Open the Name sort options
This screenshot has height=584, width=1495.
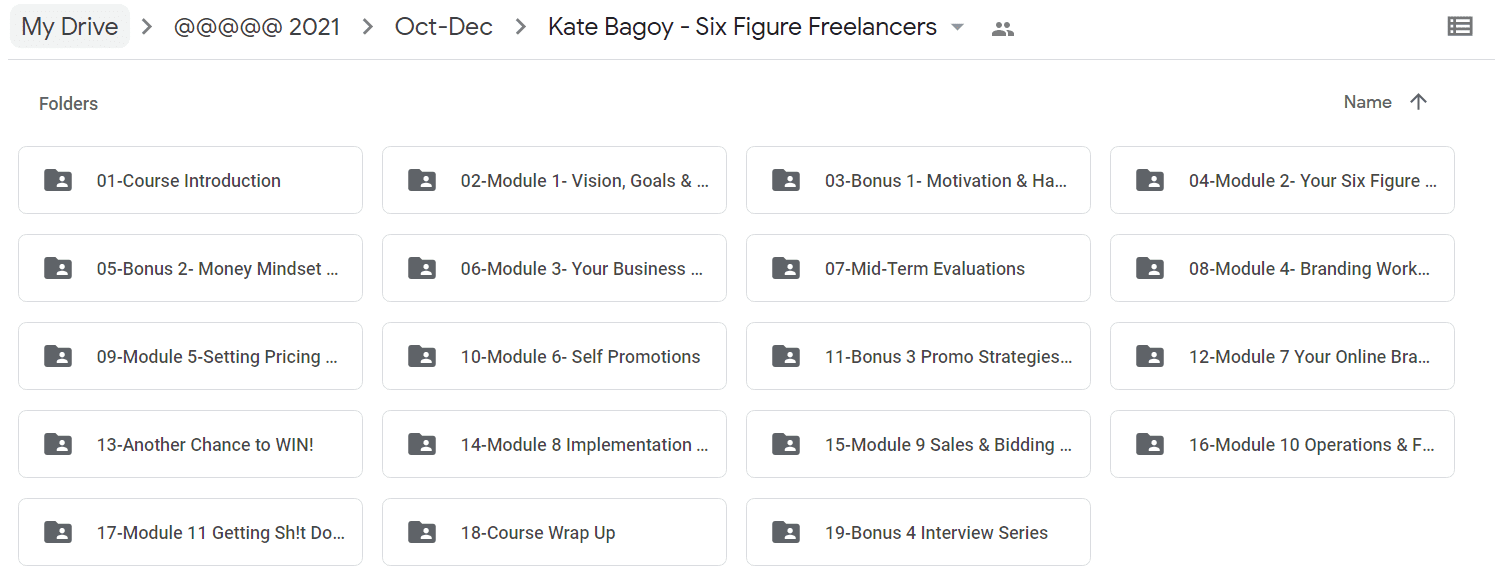[1367, 102]
